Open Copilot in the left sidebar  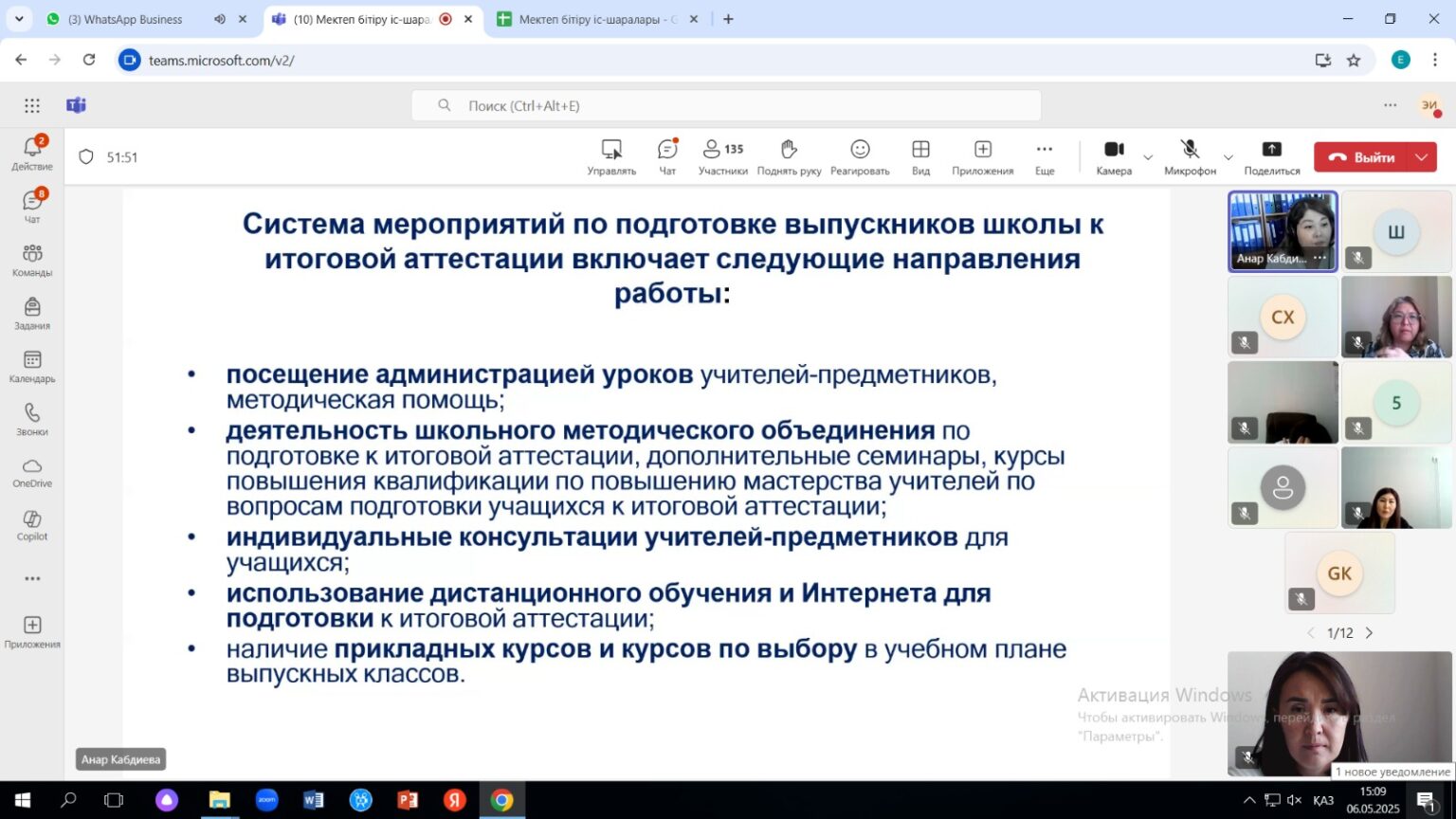(x=32, y=525)
